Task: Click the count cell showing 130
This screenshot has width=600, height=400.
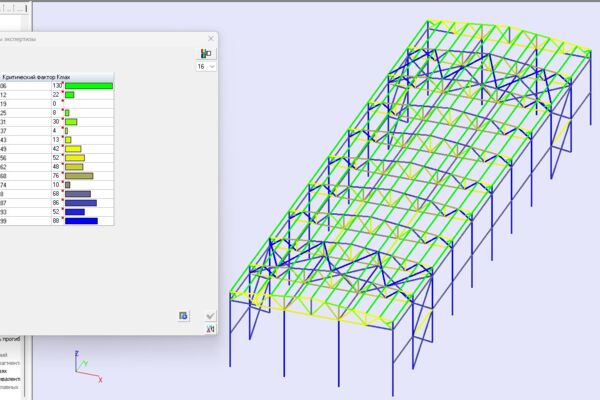Action: pyautogui.click(x=58, y=86)
